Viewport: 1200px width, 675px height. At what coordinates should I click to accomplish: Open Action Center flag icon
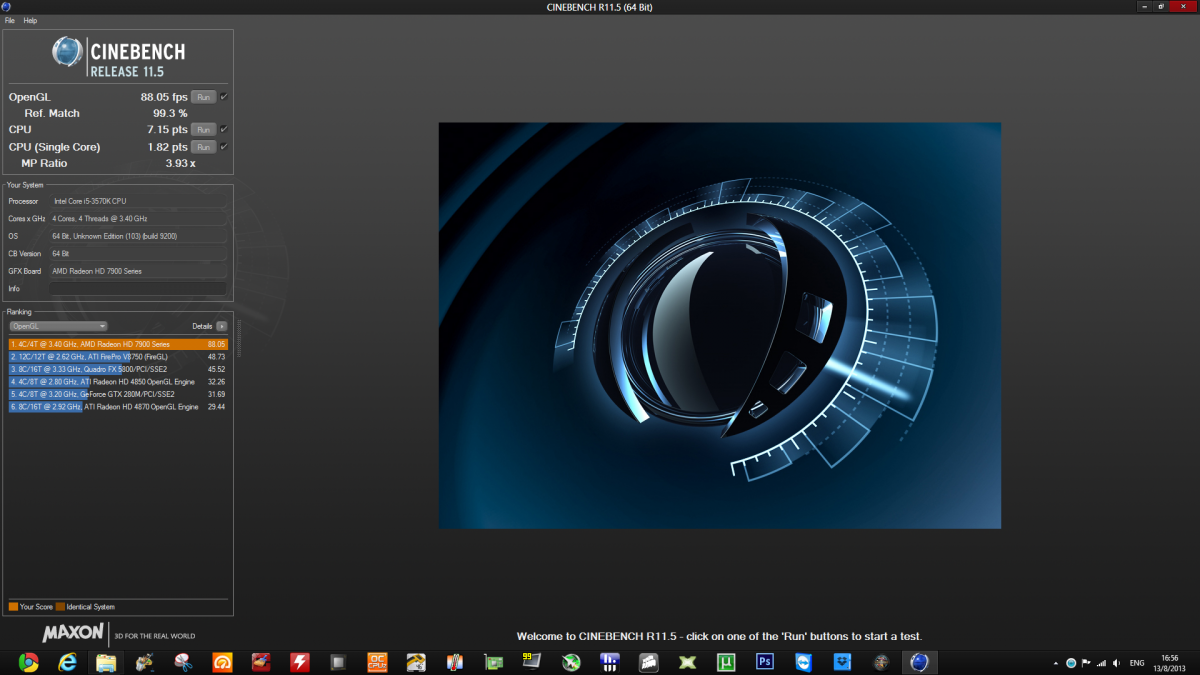(1086, 663)
